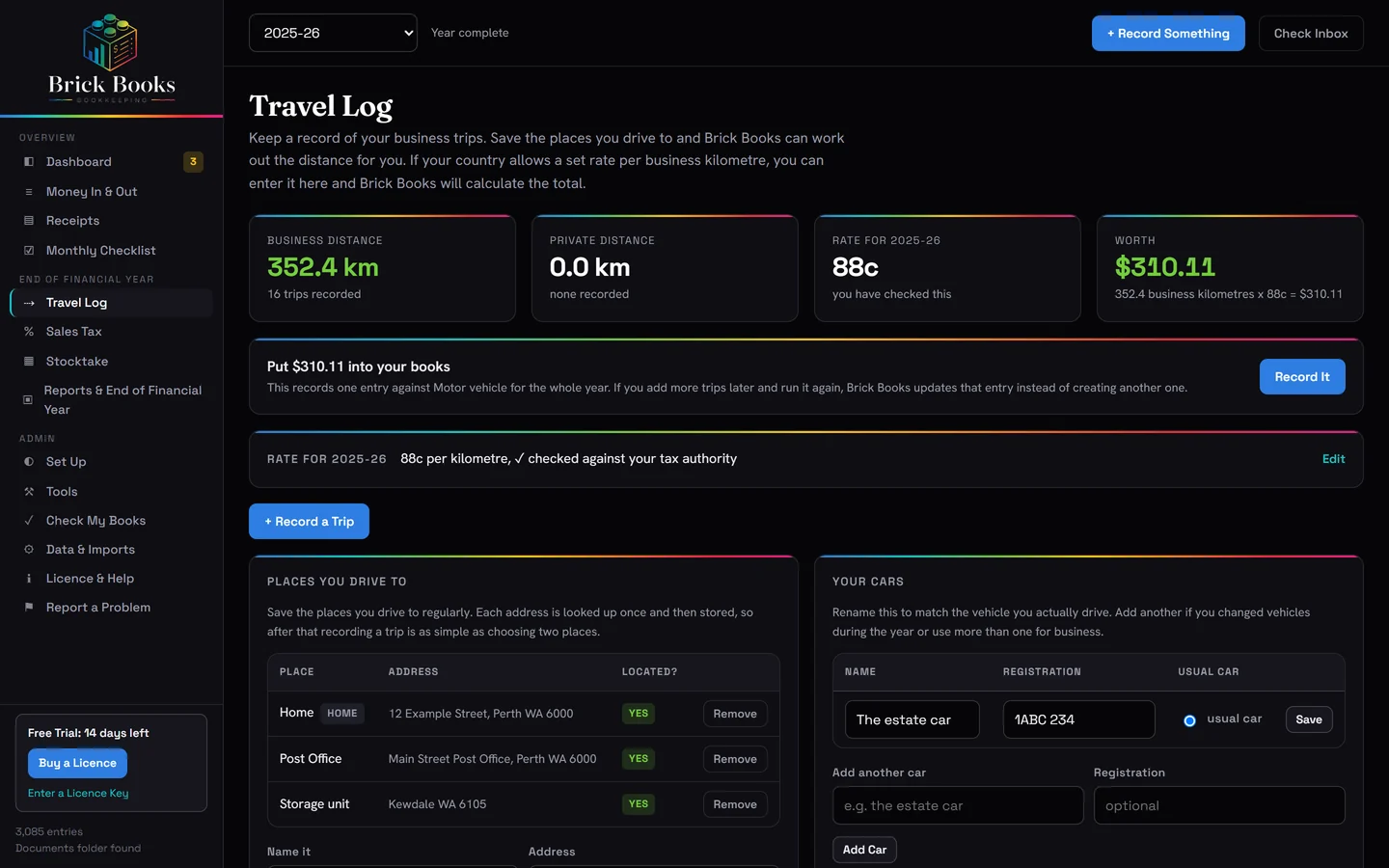Click the Record a Trip button
The height and width of the screenshot is (868, 1389).
point(309,522)
